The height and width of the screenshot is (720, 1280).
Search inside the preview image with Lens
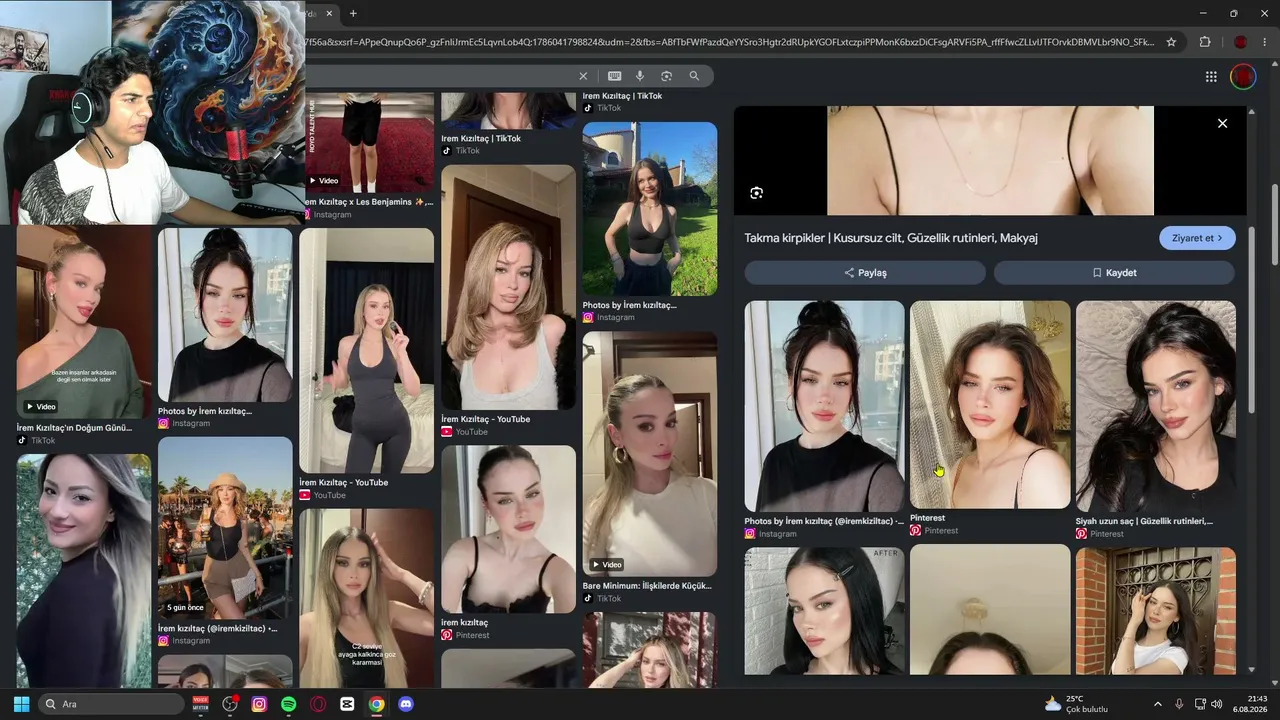[x=756, y=193]
